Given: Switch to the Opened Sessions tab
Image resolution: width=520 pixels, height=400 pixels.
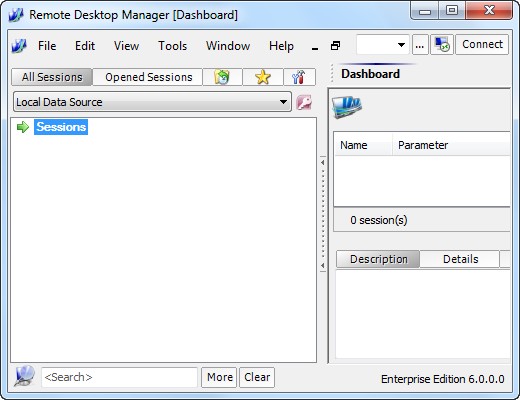Looking at the screenshot, I should [148, 77].
